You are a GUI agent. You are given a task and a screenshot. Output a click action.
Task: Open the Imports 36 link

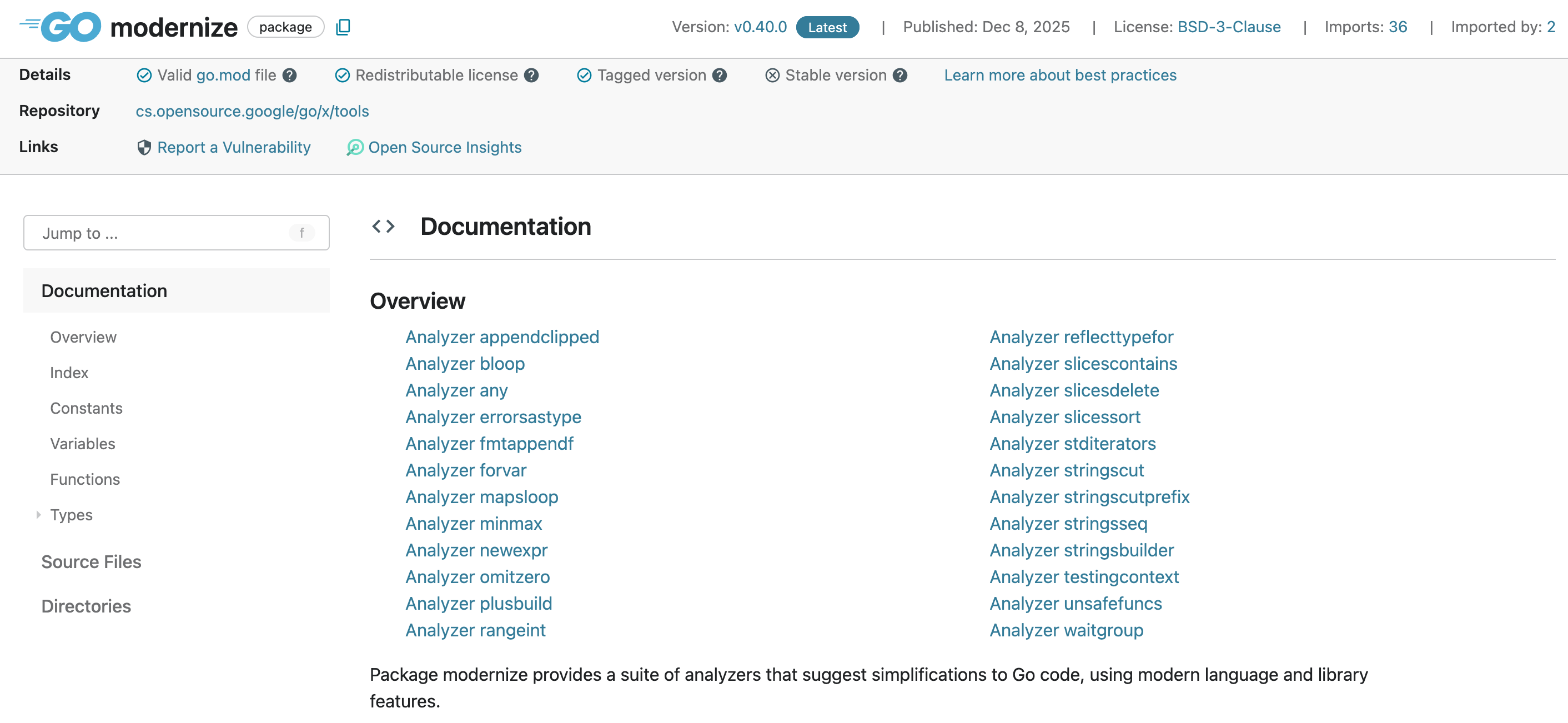click(1398, 27)
